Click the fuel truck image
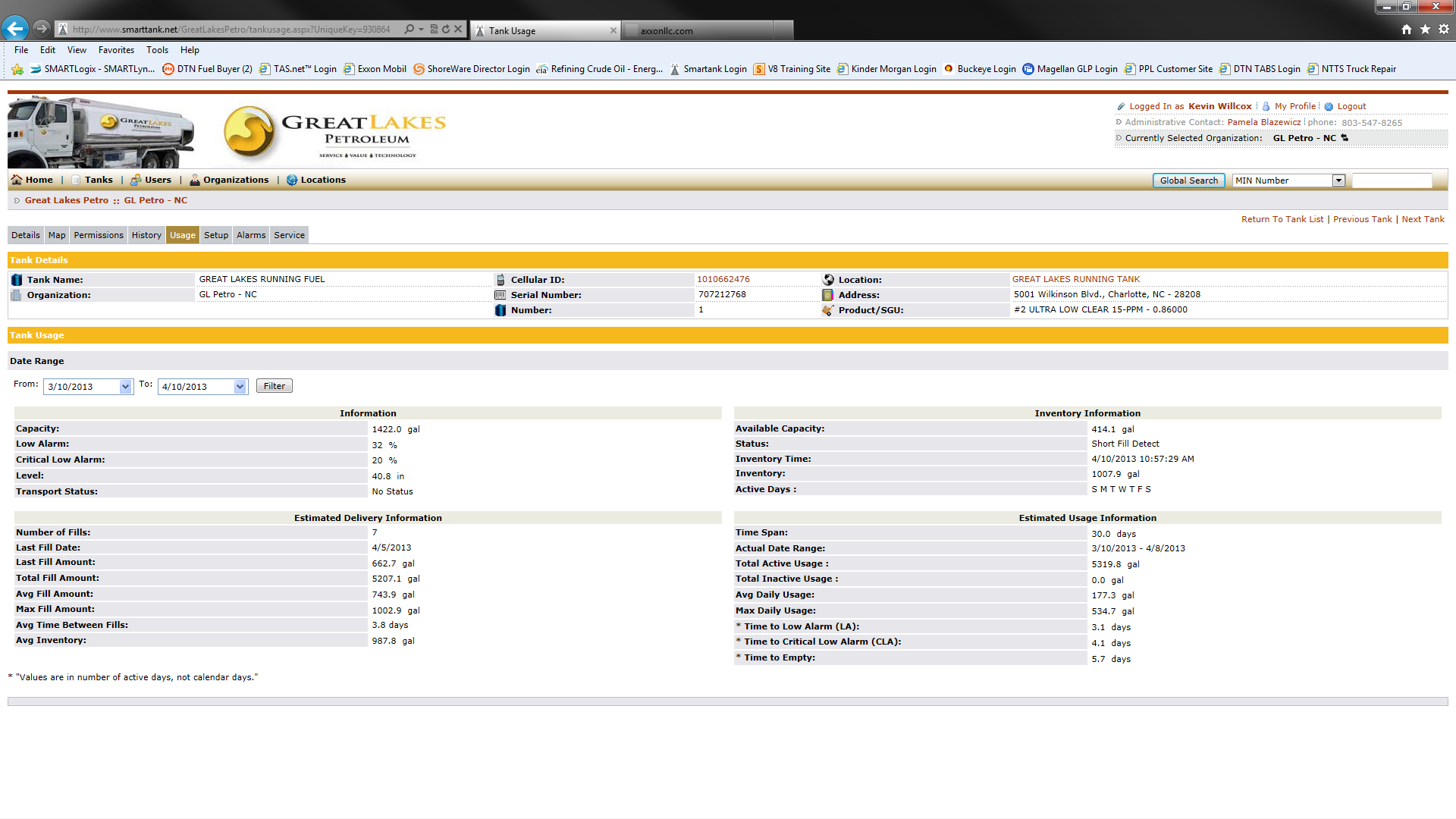1456x819 pixels. [x=101, y=132]
